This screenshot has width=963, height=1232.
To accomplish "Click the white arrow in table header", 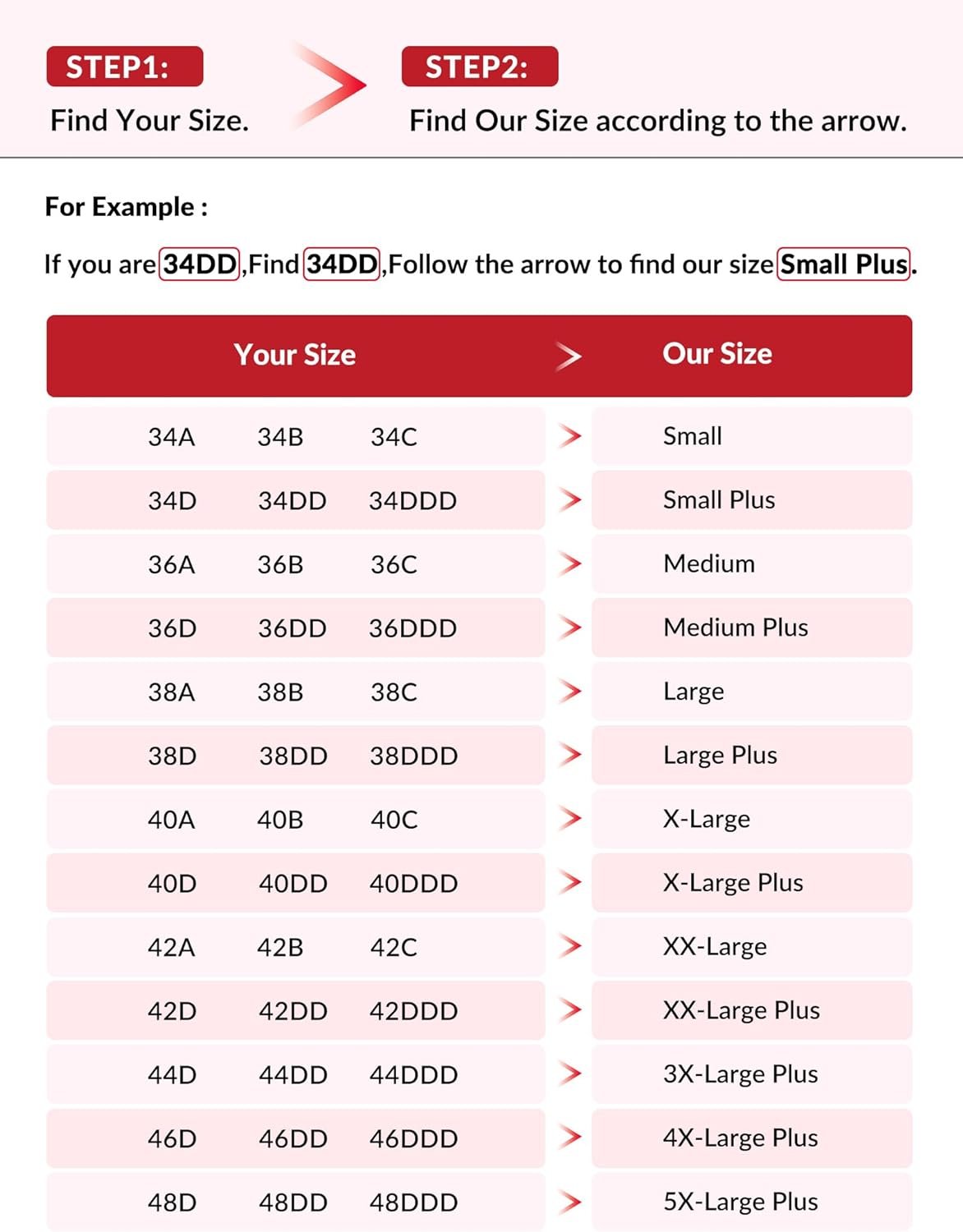I will pyautogui.click(x=568, y=356).
